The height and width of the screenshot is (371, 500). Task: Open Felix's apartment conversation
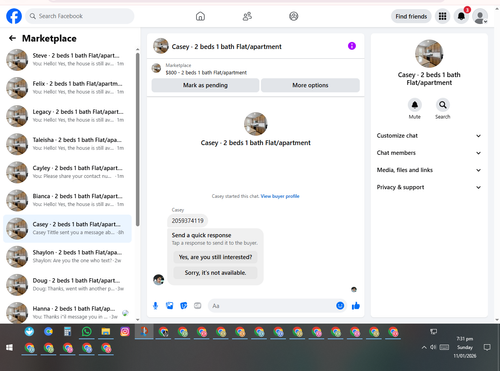point(67,88)
